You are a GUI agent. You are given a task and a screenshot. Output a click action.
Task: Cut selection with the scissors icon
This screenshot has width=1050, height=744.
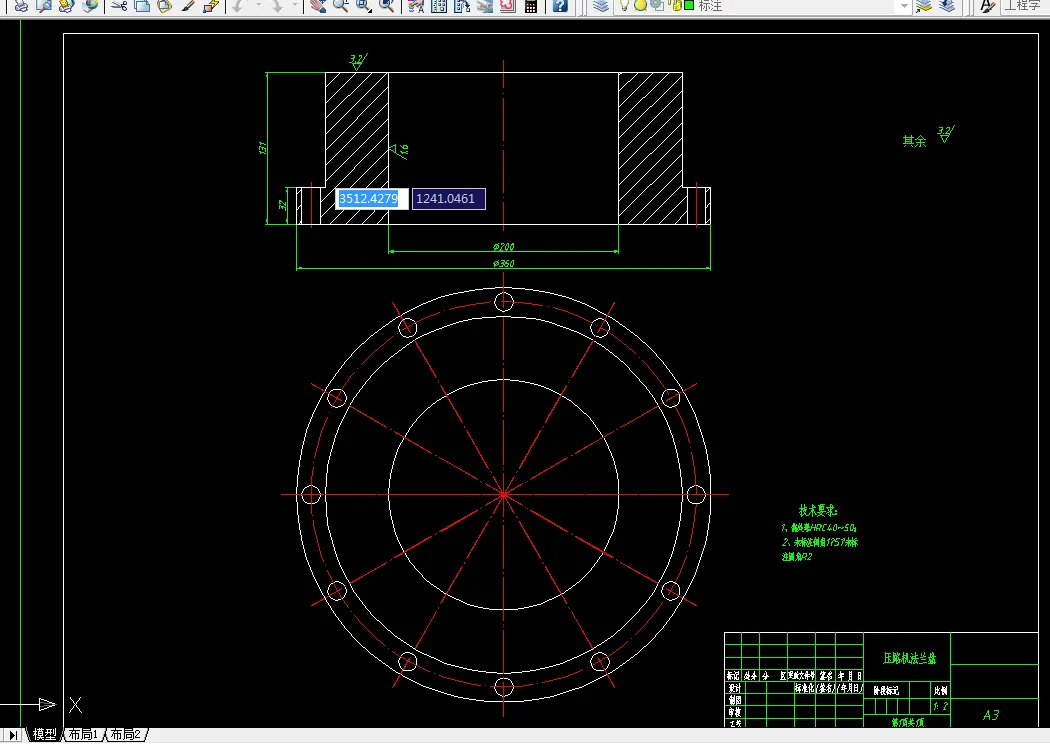click(119, 6)
